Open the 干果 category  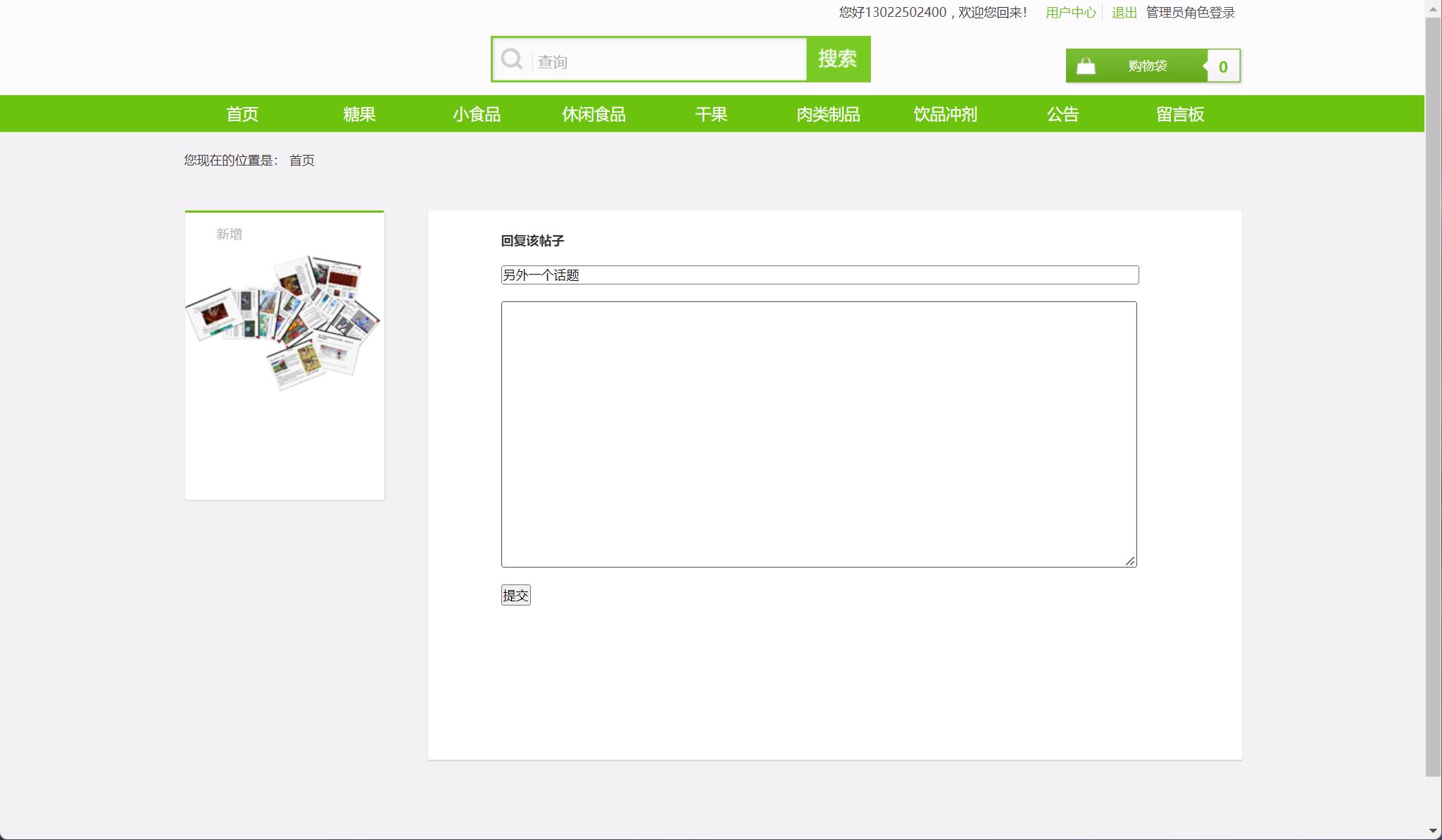click(x=711, y=114)
